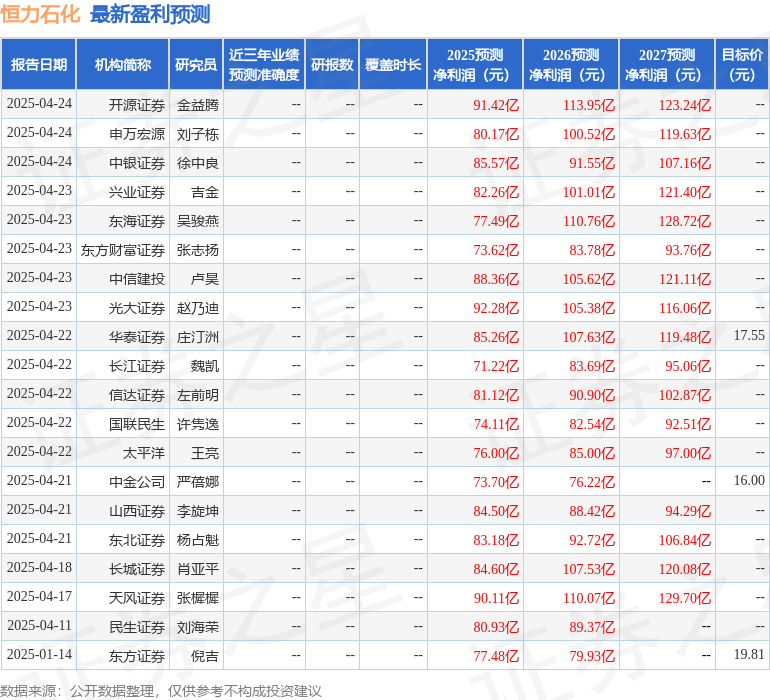Click 近三年业绩预测准确度 column header
770x700 pixels.
click(264, 65)
